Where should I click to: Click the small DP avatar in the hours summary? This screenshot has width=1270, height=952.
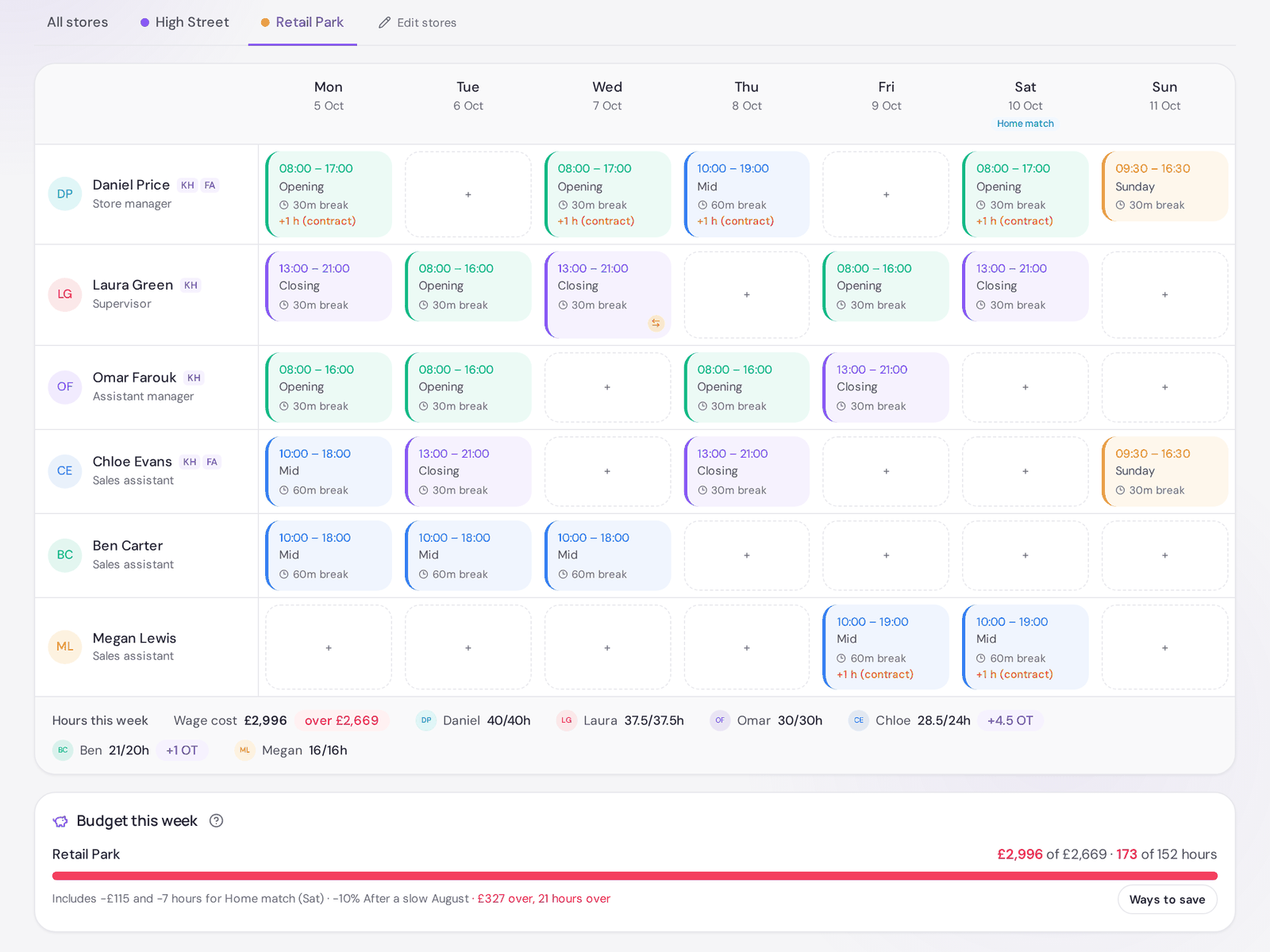pyautogui.click(x=426, y=720)
